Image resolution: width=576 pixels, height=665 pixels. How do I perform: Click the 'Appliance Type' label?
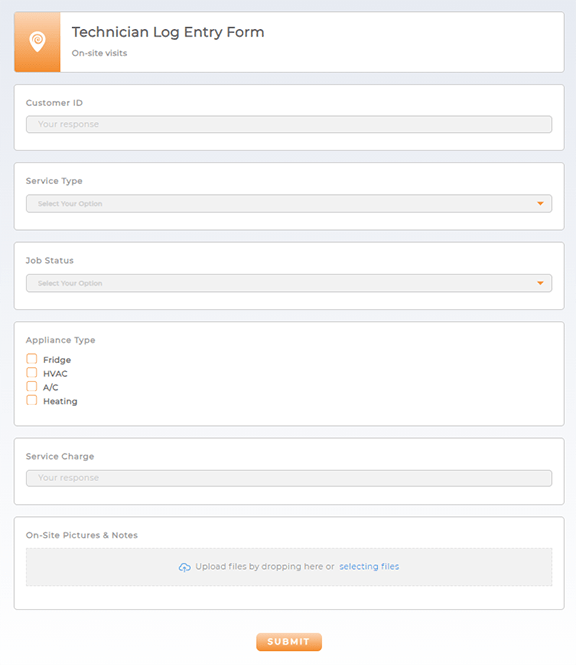[60, 340]
